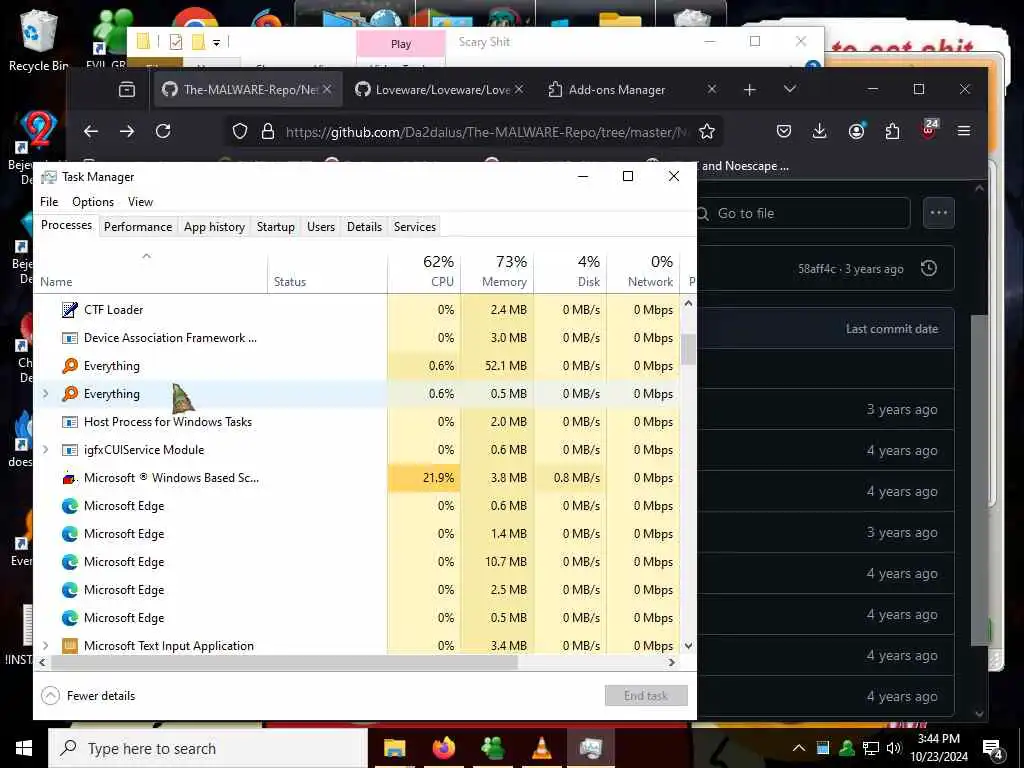Sort processes by CPU column

(x=424, y=271)
